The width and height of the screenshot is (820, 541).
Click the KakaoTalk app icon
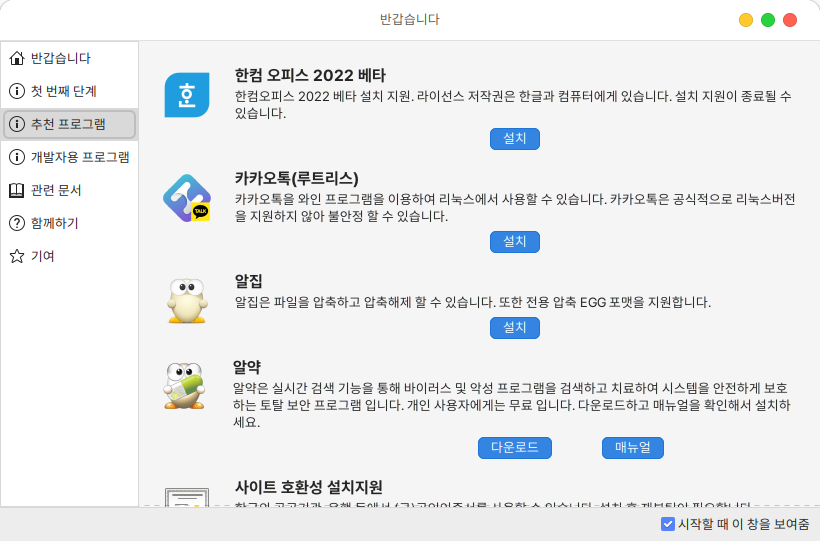[186, 198]
